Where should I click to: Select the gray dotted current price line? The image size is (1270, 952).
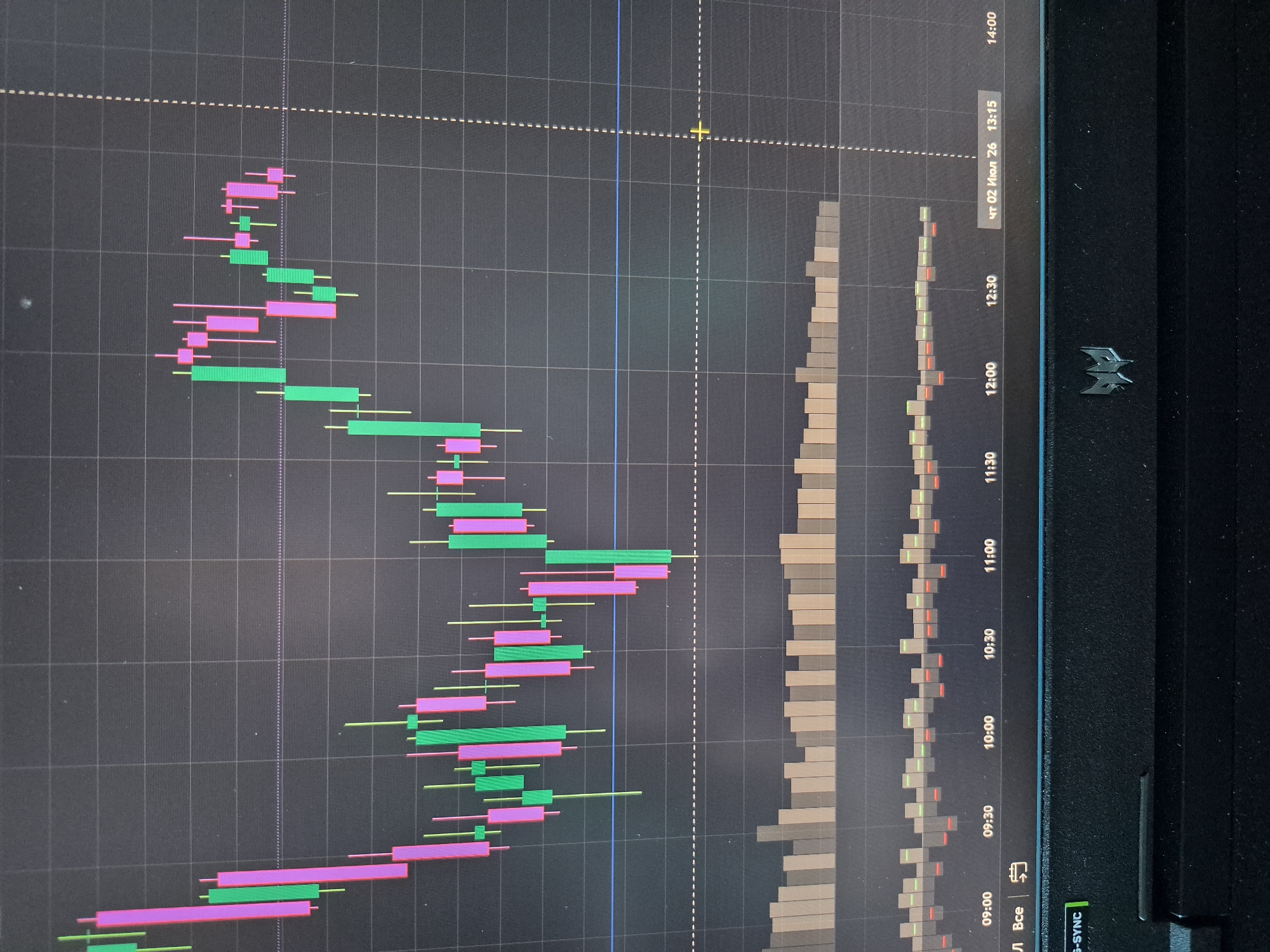[x=282, y=476]
